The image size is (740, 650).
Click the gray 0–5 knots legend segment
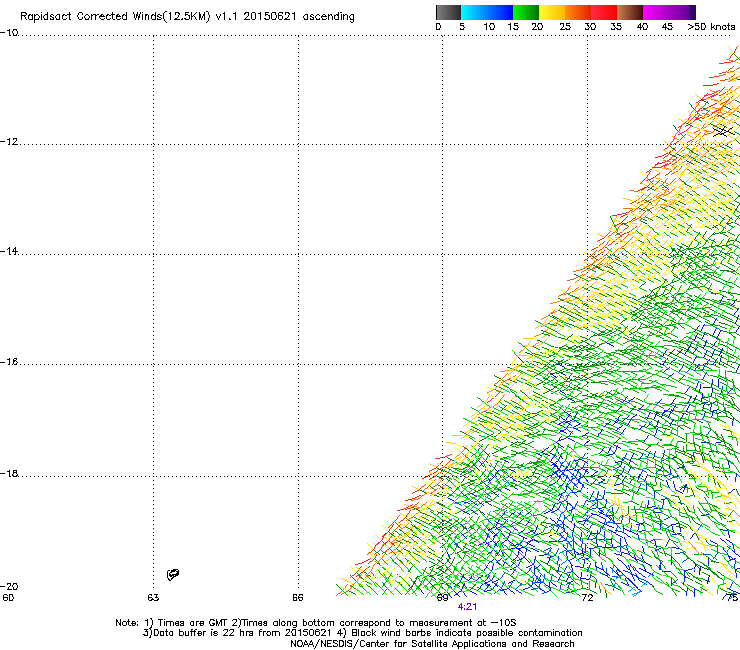click(448, 12)
